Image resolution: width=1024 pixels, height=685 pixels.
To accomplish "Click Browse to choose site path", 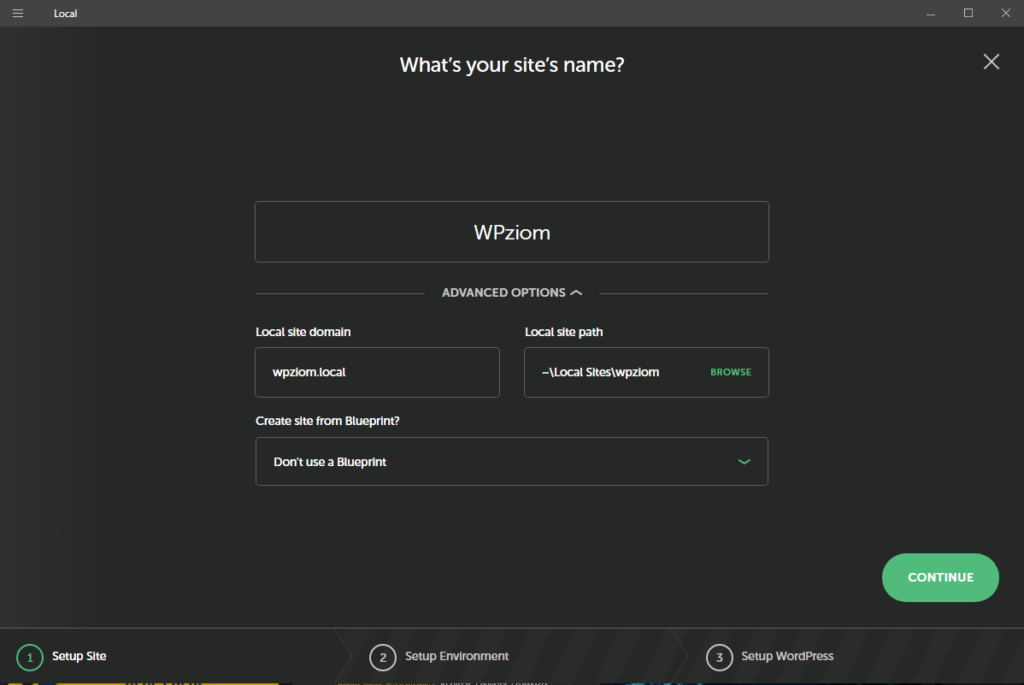I will coord(730,372).
